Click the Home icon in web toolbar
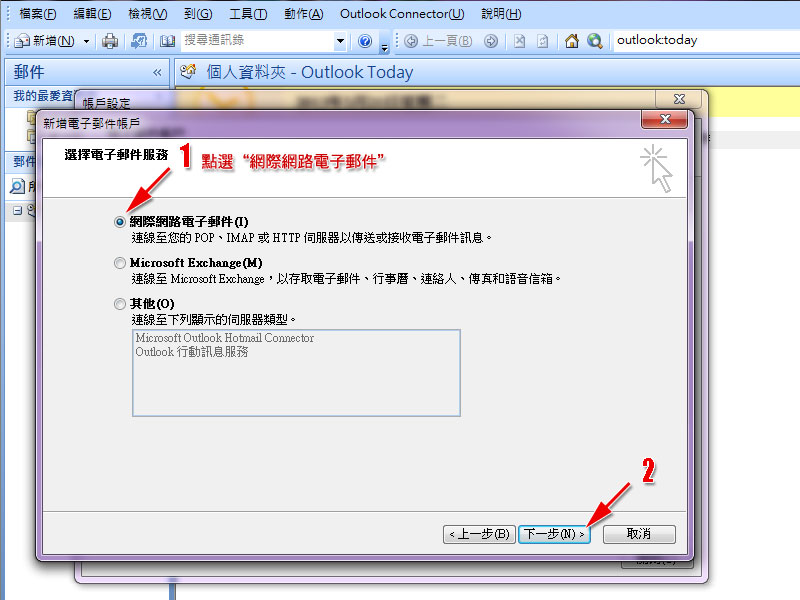The width and height of the screenshot is (800, 600). (572, 41)
